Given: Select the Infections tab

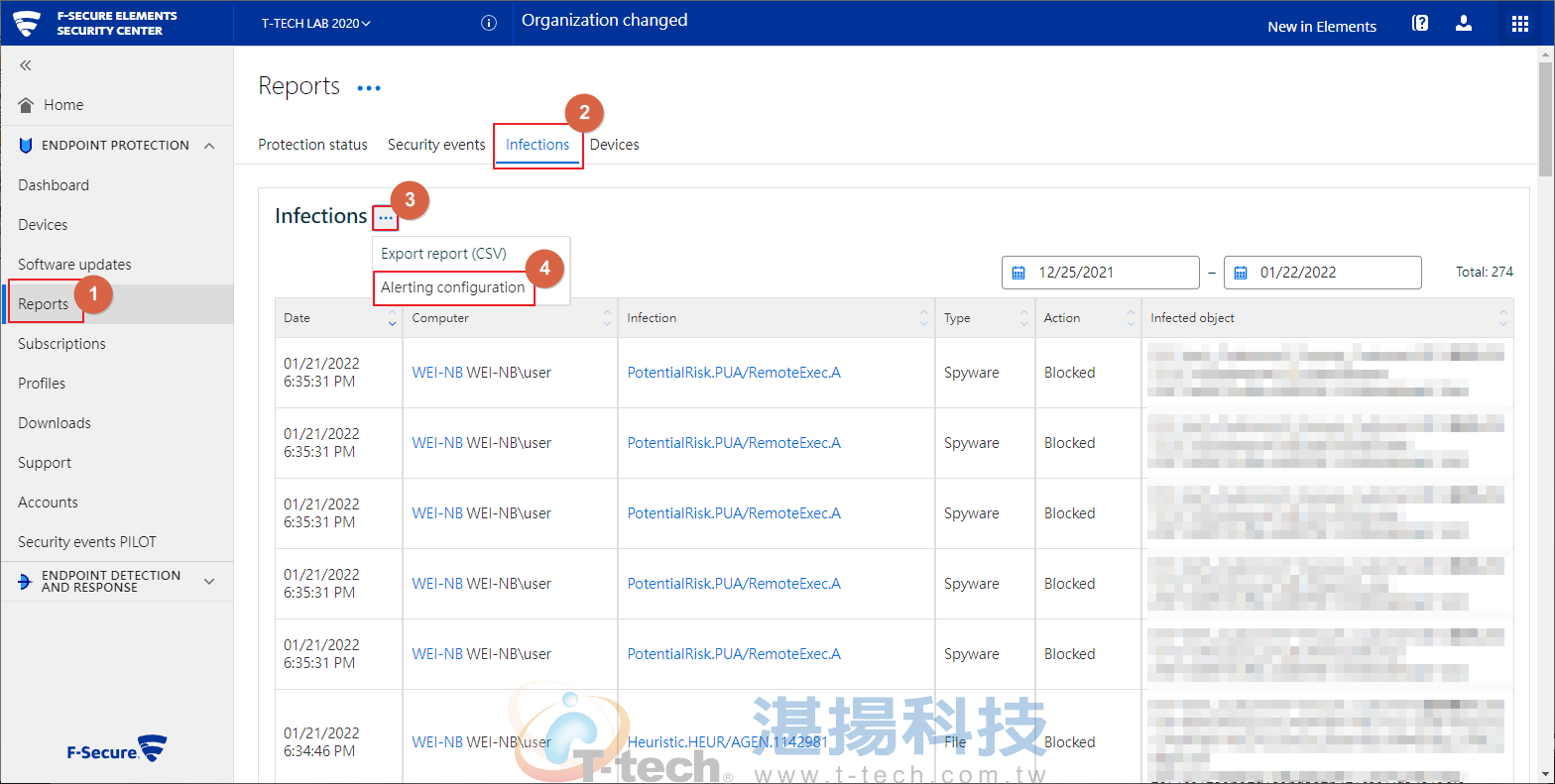Looking at the screenshot, I should click(x=538, y=145).
